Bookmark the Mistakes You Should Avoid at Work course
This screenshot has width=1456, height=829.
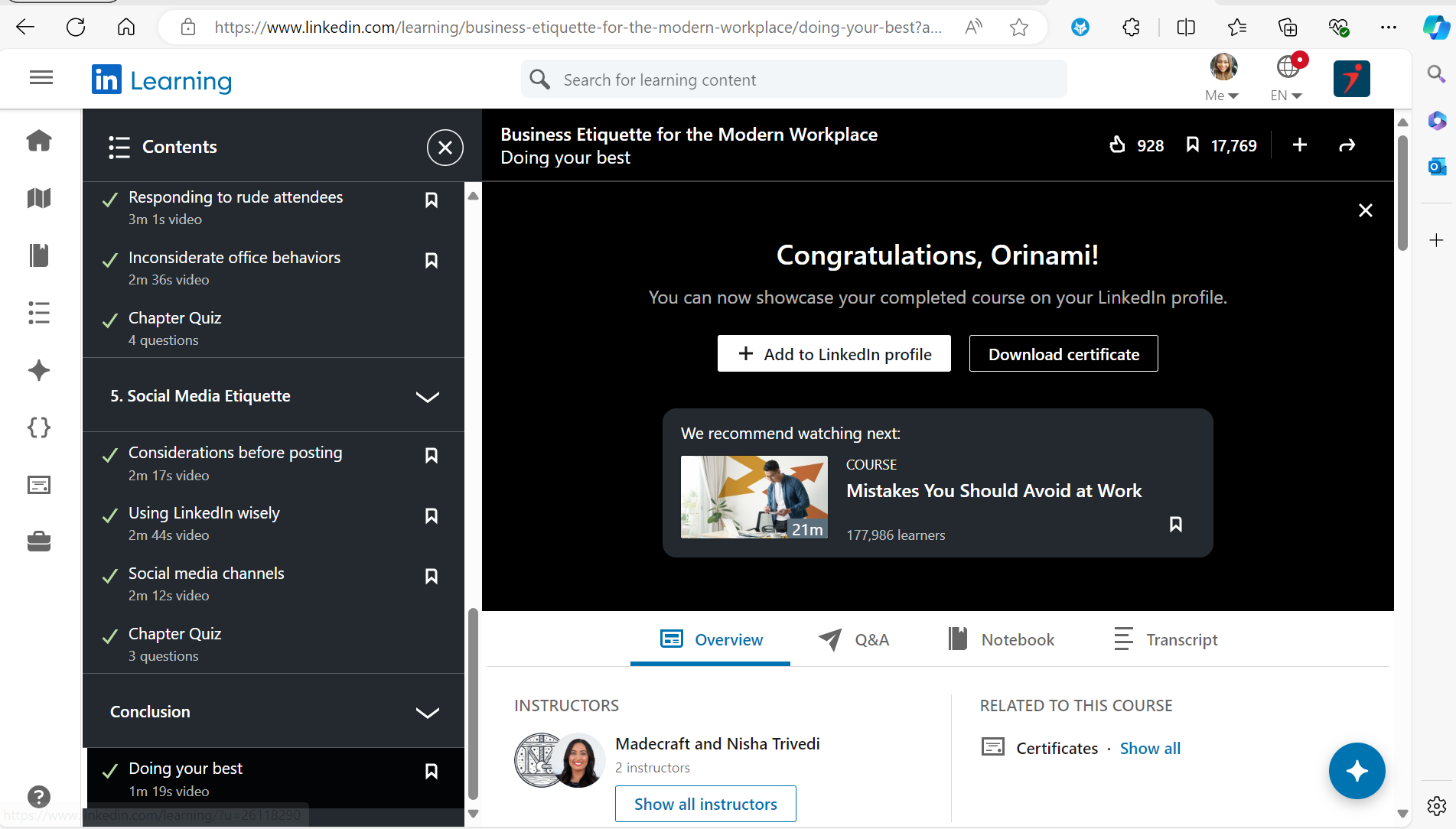1175,525
